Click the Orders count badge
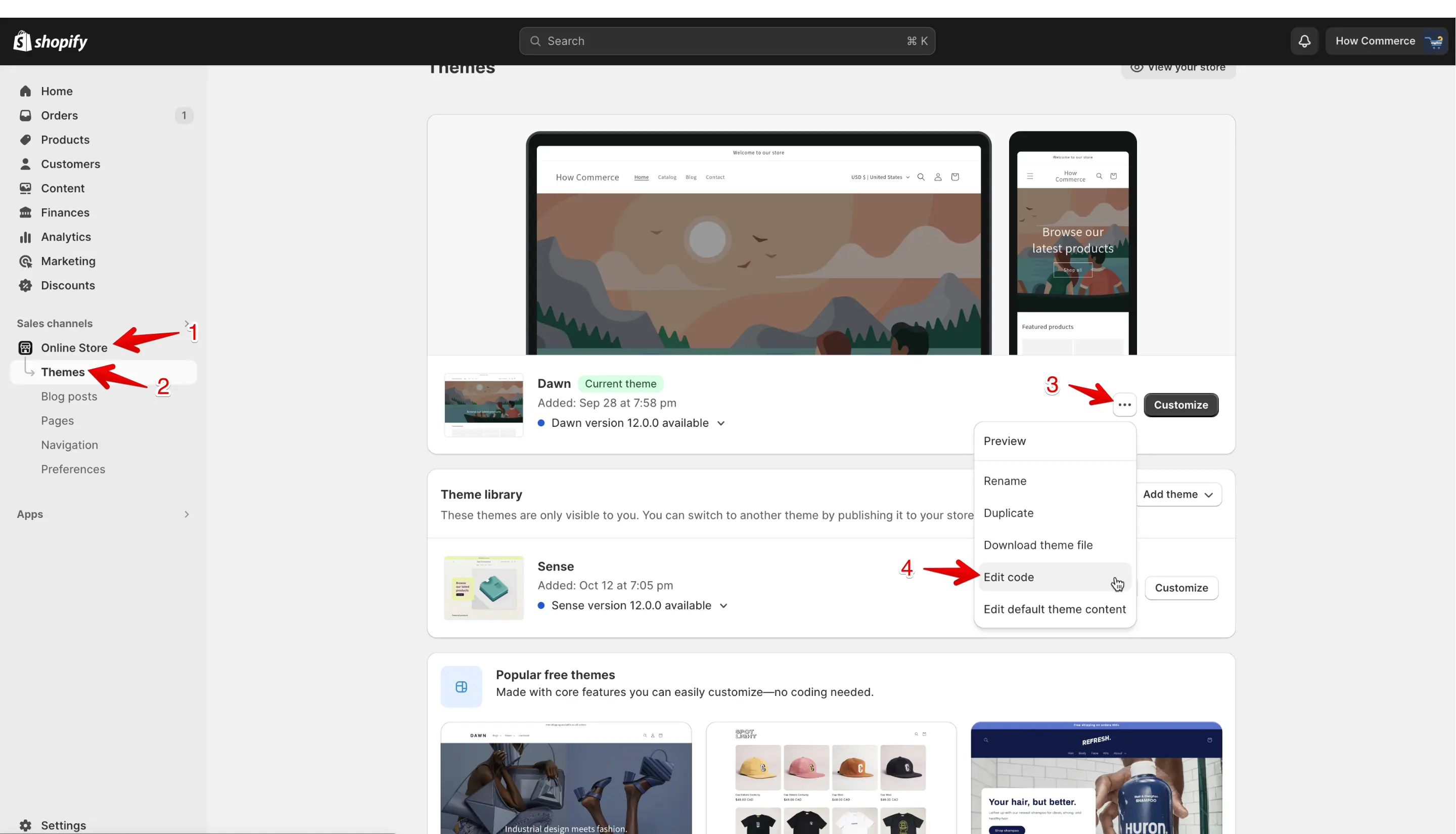This screenshot has height=834, width=1456. [184, 115]
